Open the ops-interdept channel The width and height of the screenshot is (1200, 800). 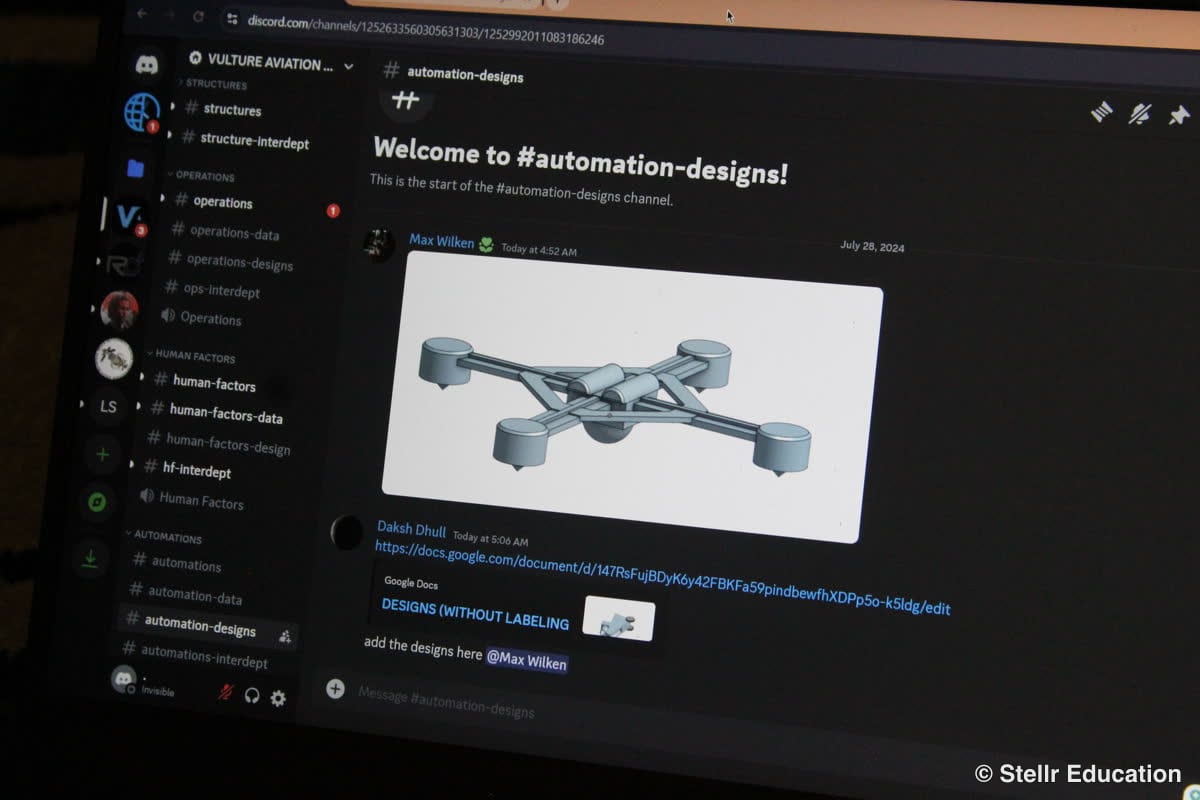pos(224,290)
